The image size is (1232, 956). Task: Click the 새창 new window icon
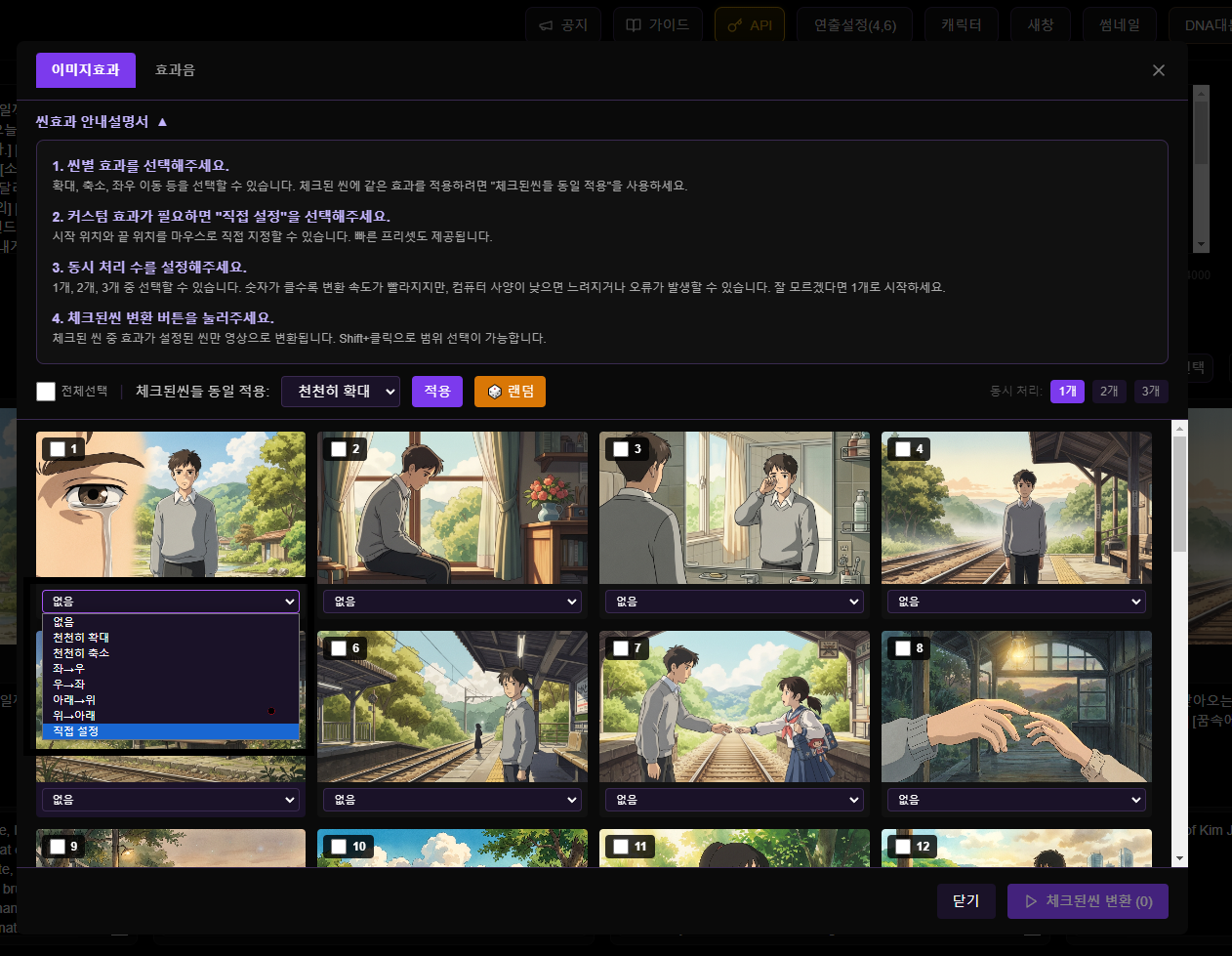(1040, 25)
